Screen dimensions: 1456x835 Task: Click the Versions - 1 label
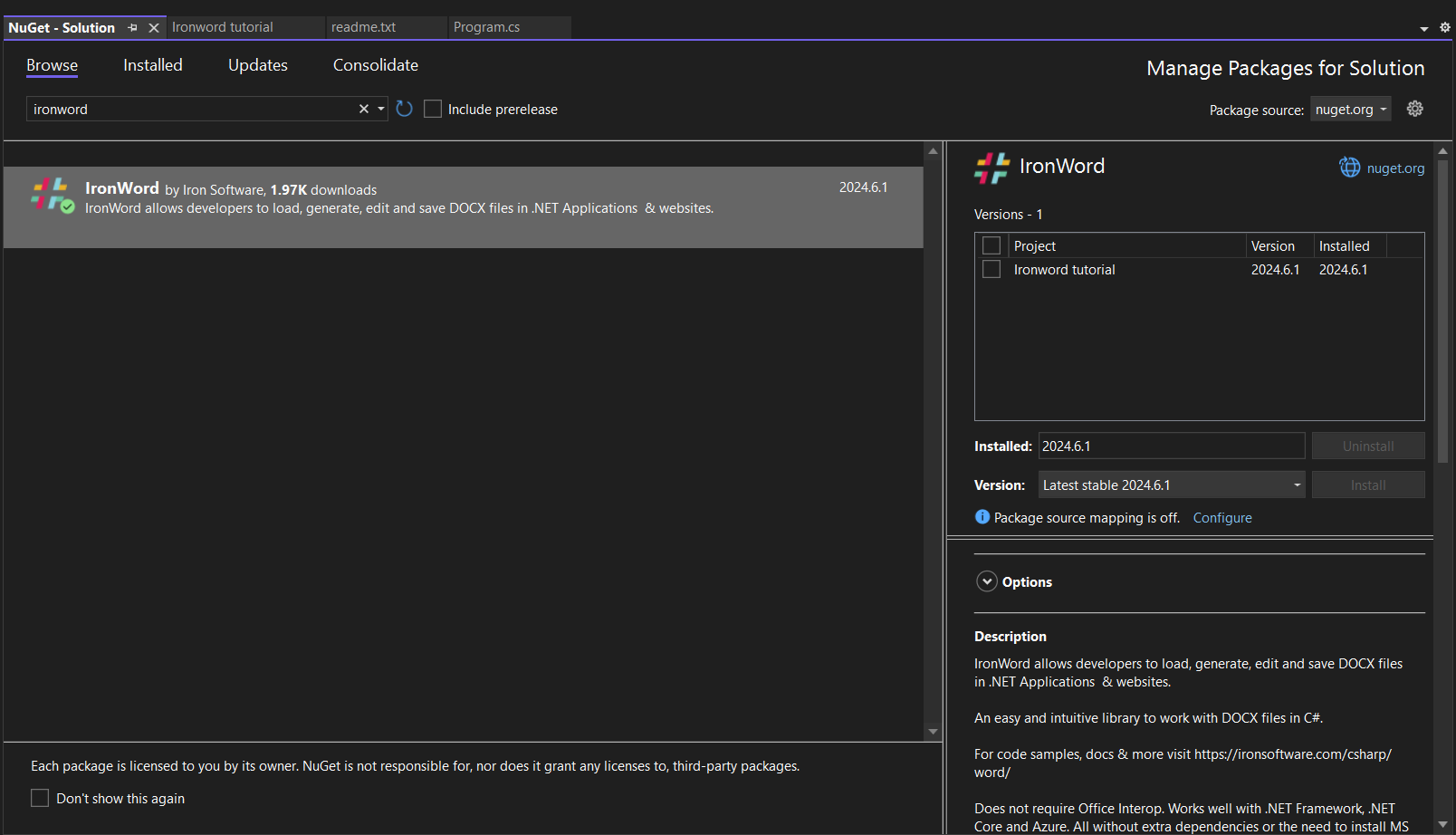point(1008,214)
